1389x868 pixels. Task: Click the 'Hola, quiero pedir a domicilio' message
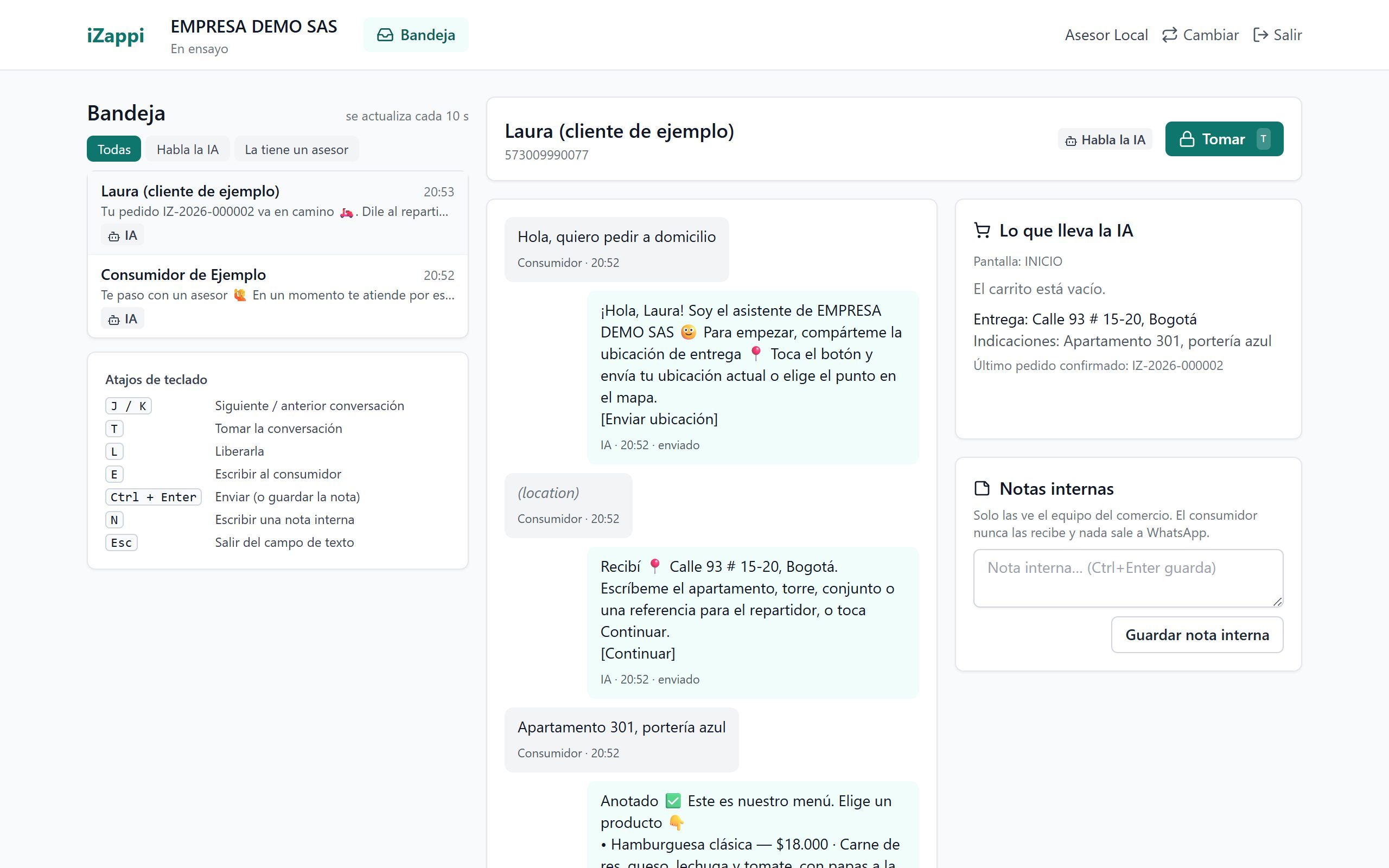616,249
